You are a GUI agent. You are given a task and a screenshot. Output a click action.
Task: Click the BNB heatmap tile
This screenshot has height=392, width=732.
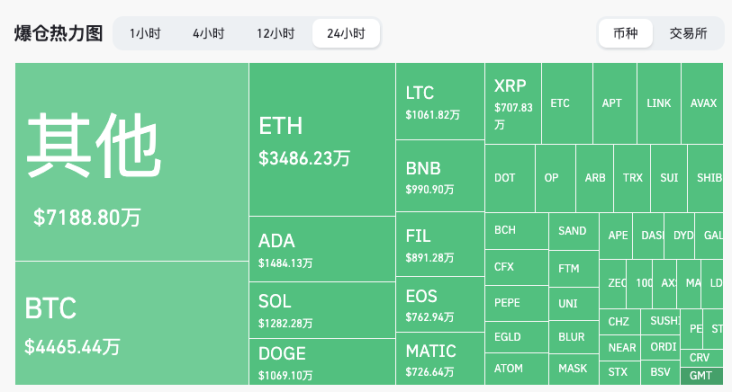point(440,176)
